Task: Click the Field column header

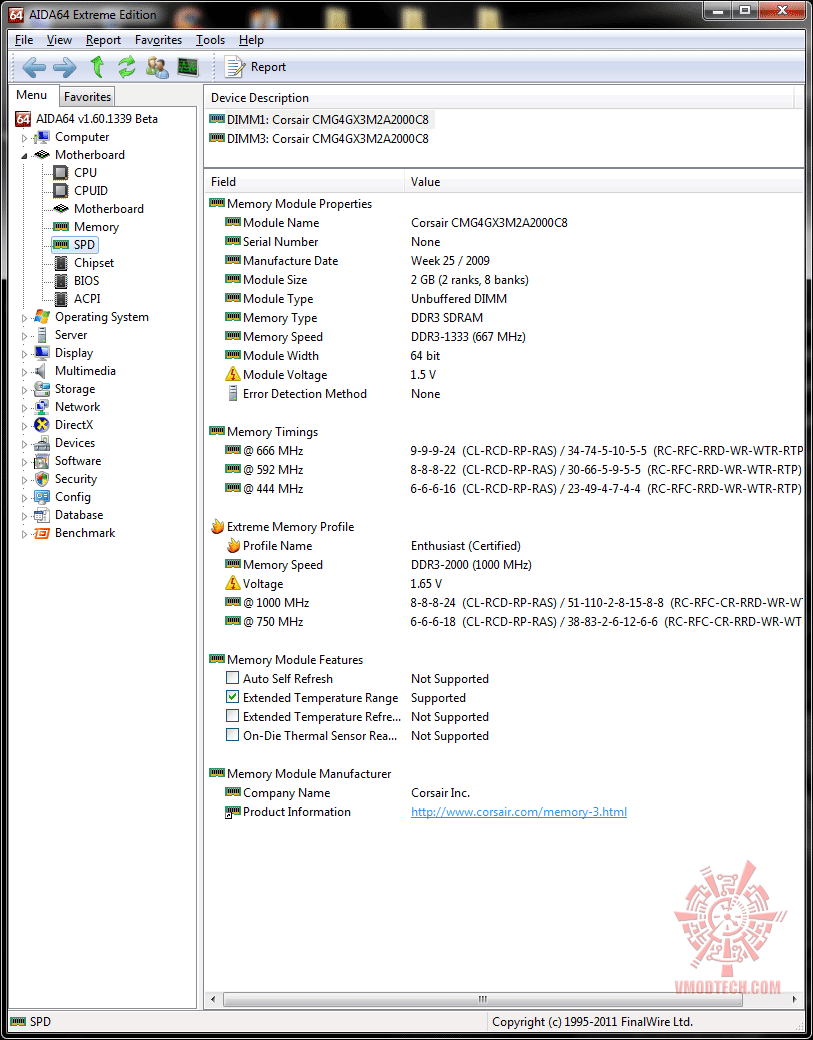Action: (x=304, y=182)
